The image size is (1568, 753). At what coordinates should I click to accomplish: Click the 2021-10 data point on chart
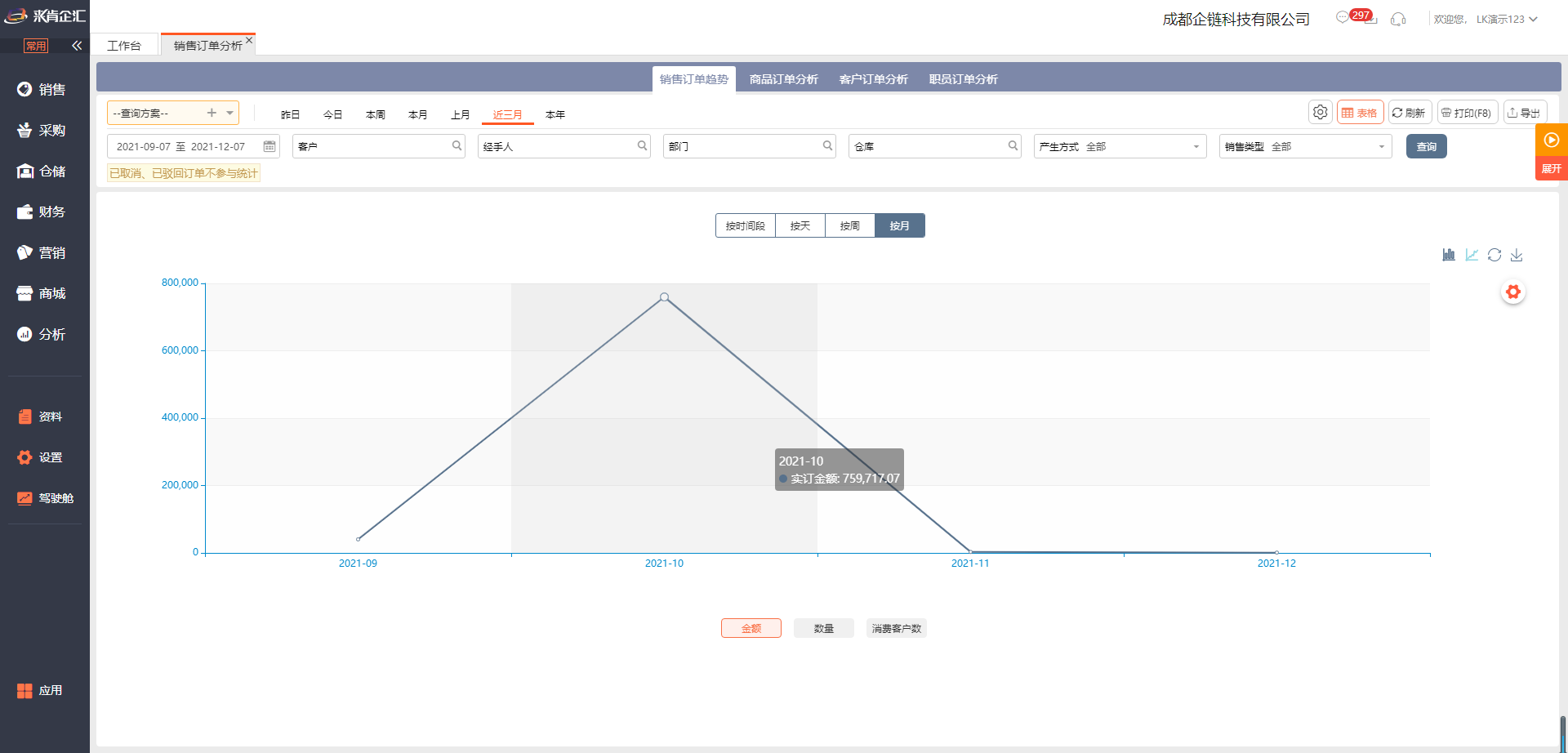664,297
